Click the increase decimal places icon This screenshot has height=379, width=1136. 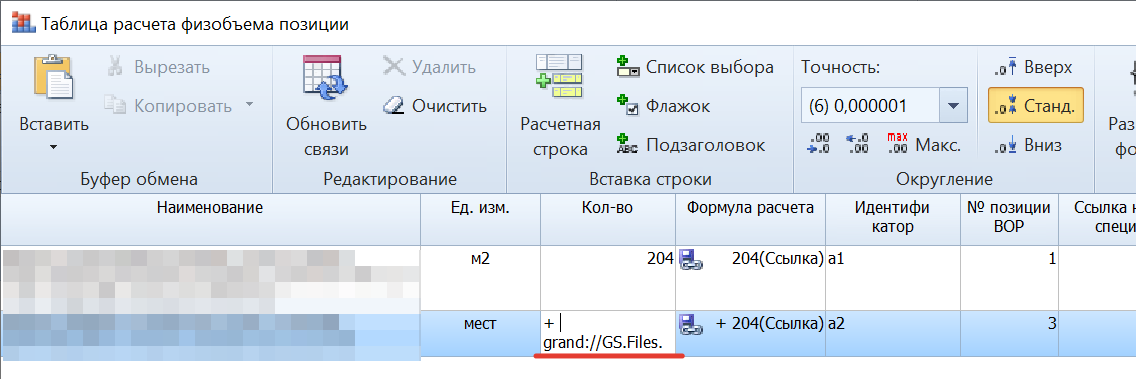[818, 143]
